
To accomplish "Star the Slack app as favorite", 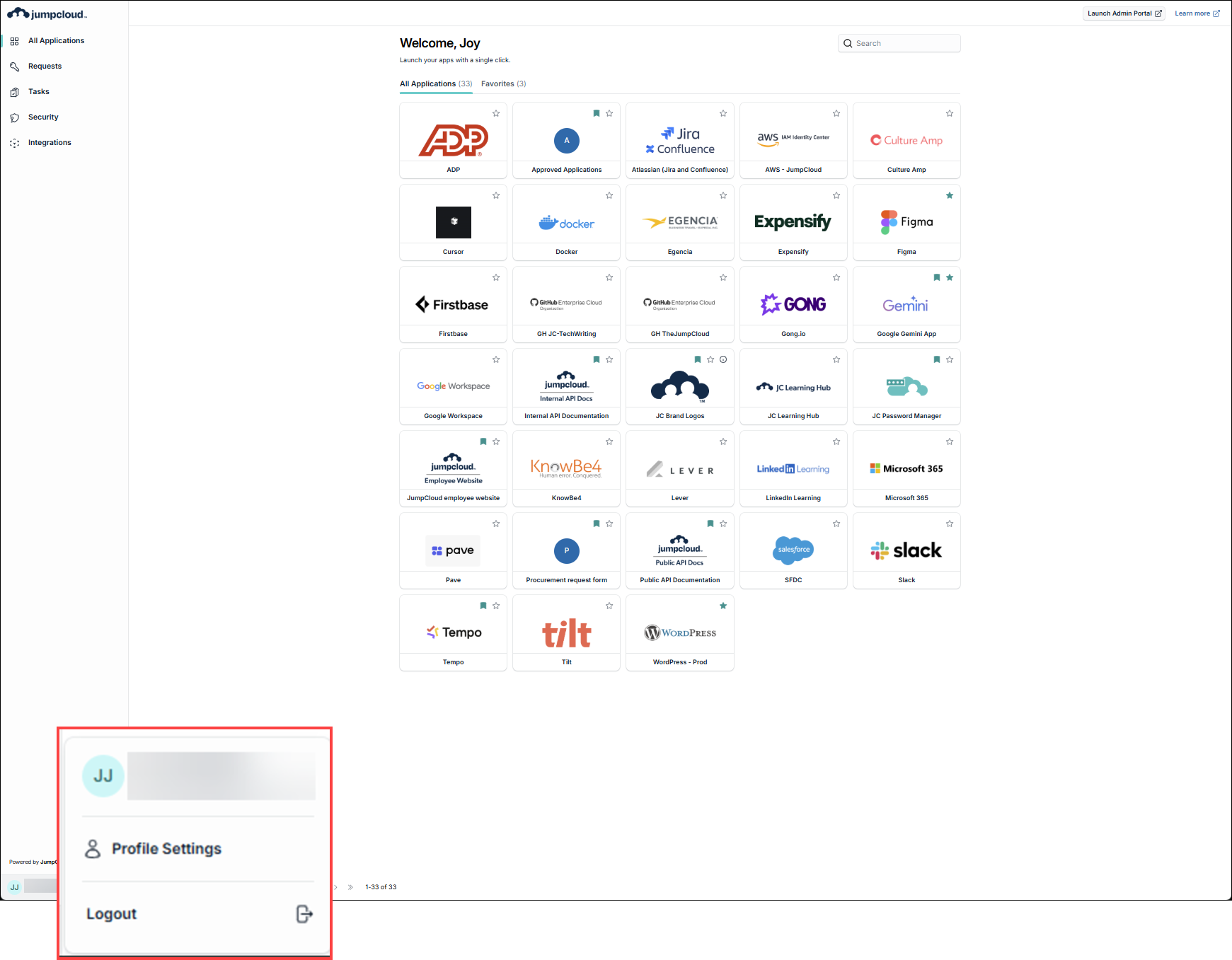I will coord(950,524).
